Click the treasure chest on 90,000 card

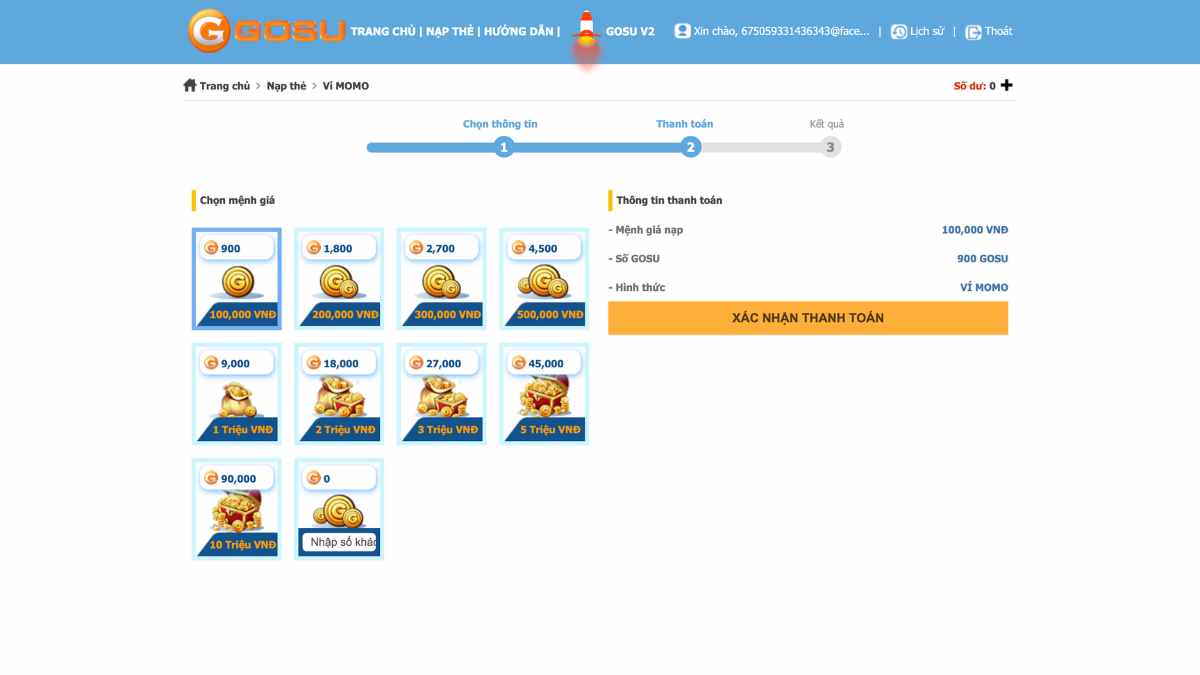[x=237, y=513]
